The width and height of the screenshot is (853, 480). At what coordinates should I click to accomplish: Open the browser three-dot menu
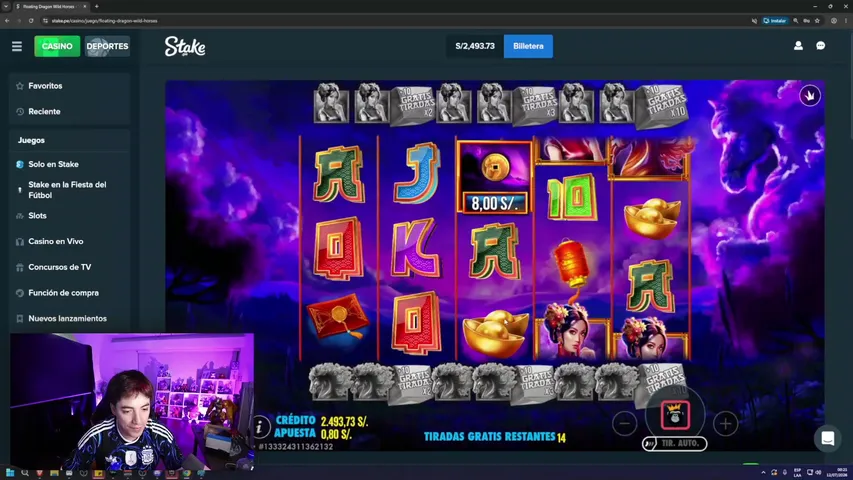[x=846, y=21]
